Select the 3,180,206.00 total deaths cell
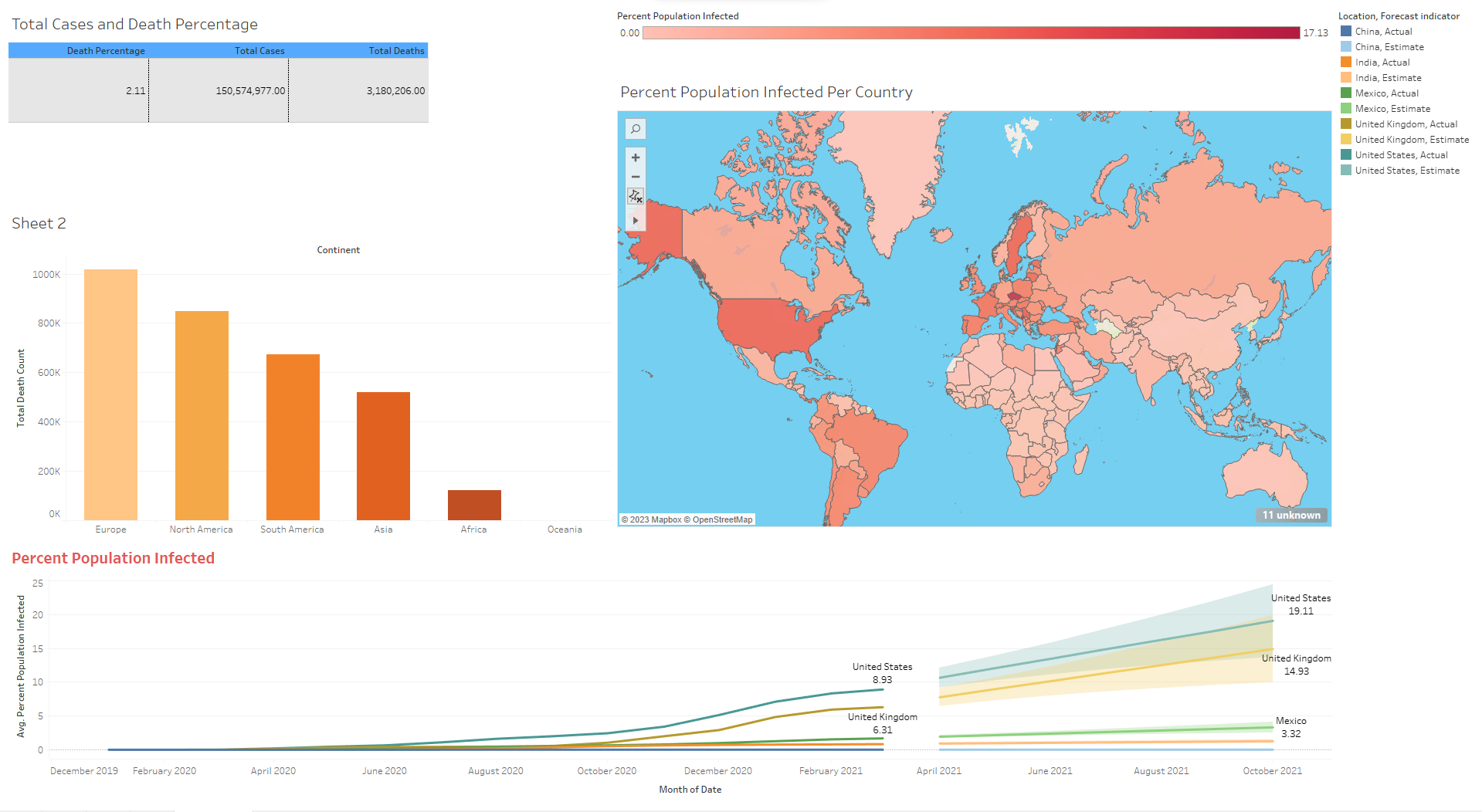 click(x=358, y=90)
